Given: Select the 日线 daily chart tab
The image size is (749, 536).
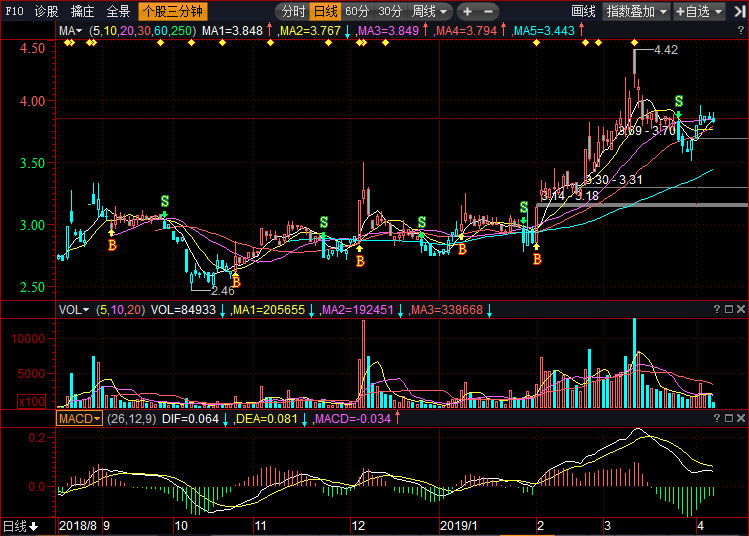Looking at the screenshot, I should coord(325,12).
